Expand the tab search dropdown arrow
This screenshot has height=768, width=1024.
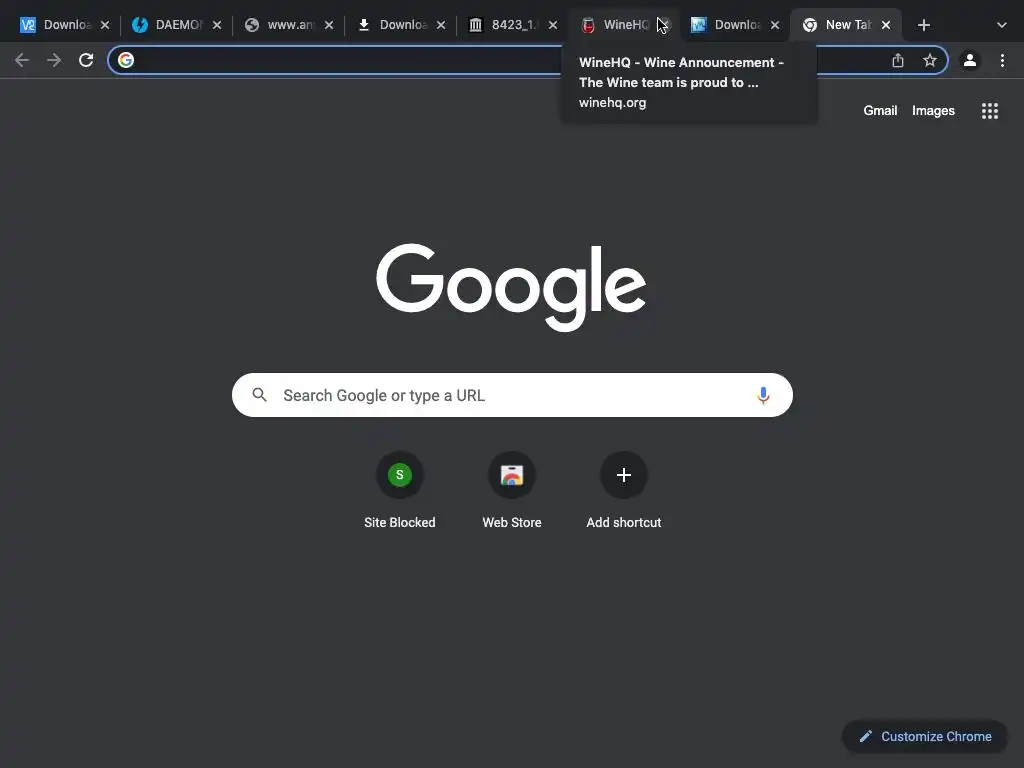(x=1001, y=25)
